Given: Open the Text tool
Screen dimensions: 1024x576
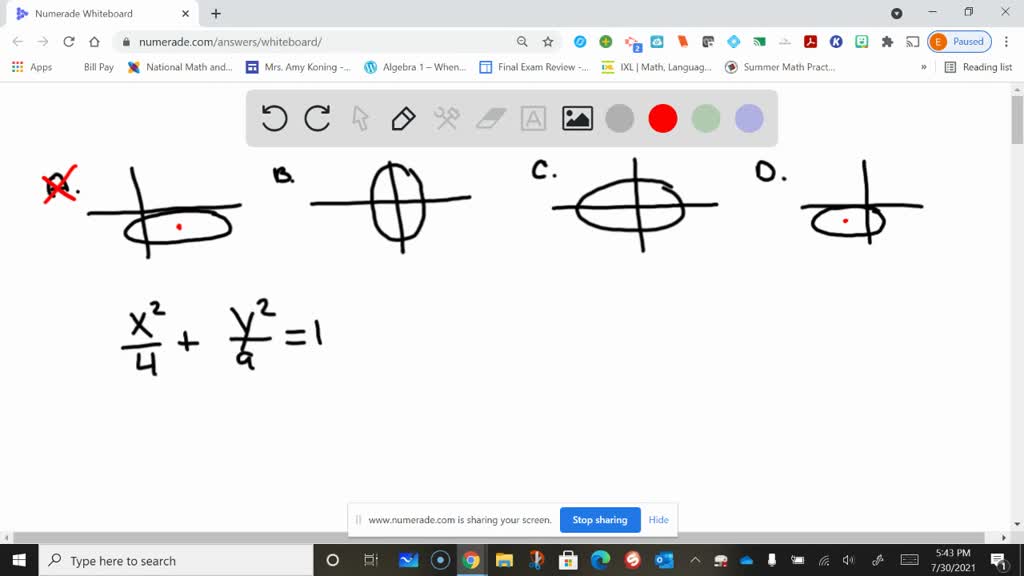Looking at the screenshot, I should click(x=532, y=118).
